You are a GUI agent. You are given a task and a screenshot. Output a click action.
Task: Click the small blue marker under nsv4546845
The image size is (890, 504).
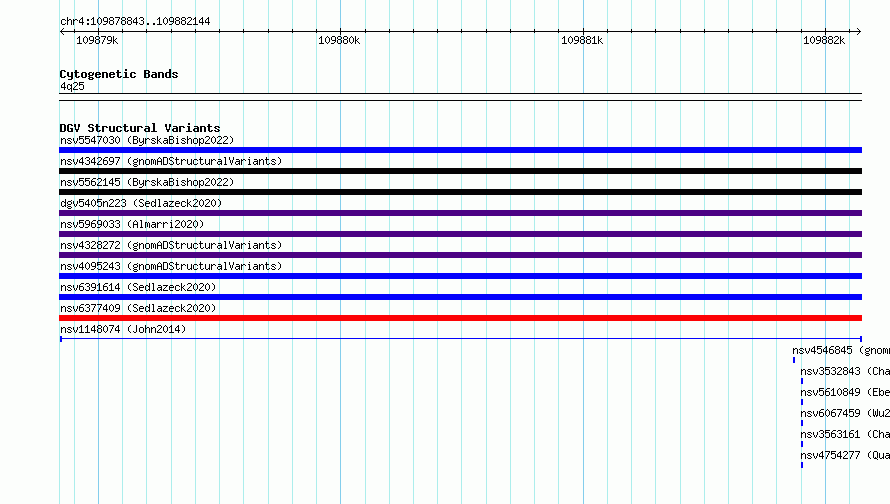pyautogui.click(x=794, y=360)
